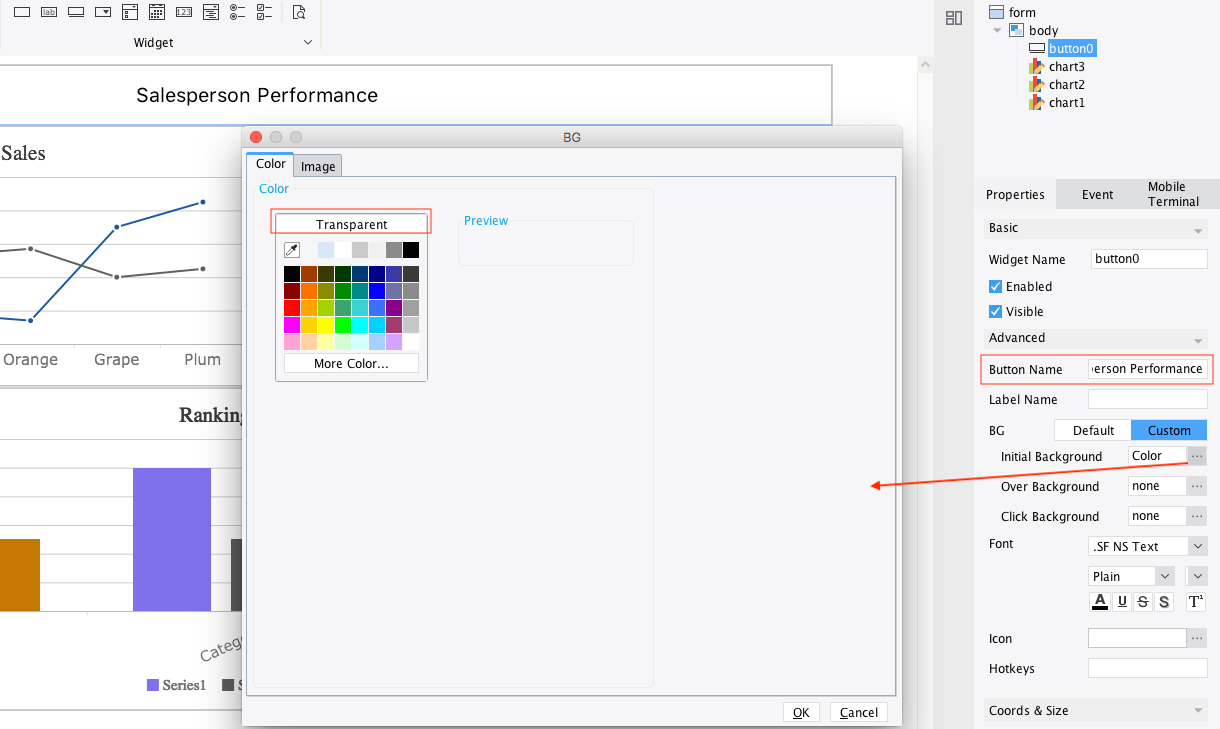Open the Plain font style dropdown
Viewport: 1220px width, 729px height.
coord(1131,576)
